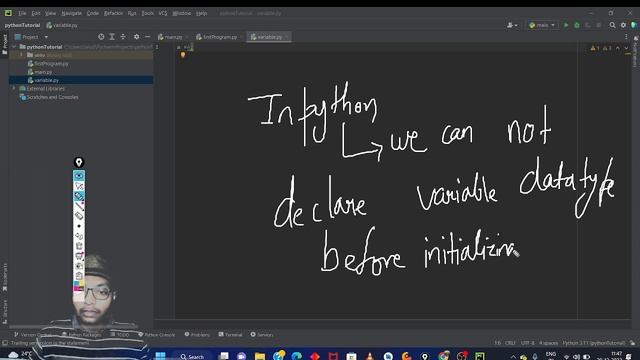Open the Code menu

pos(93,13)
